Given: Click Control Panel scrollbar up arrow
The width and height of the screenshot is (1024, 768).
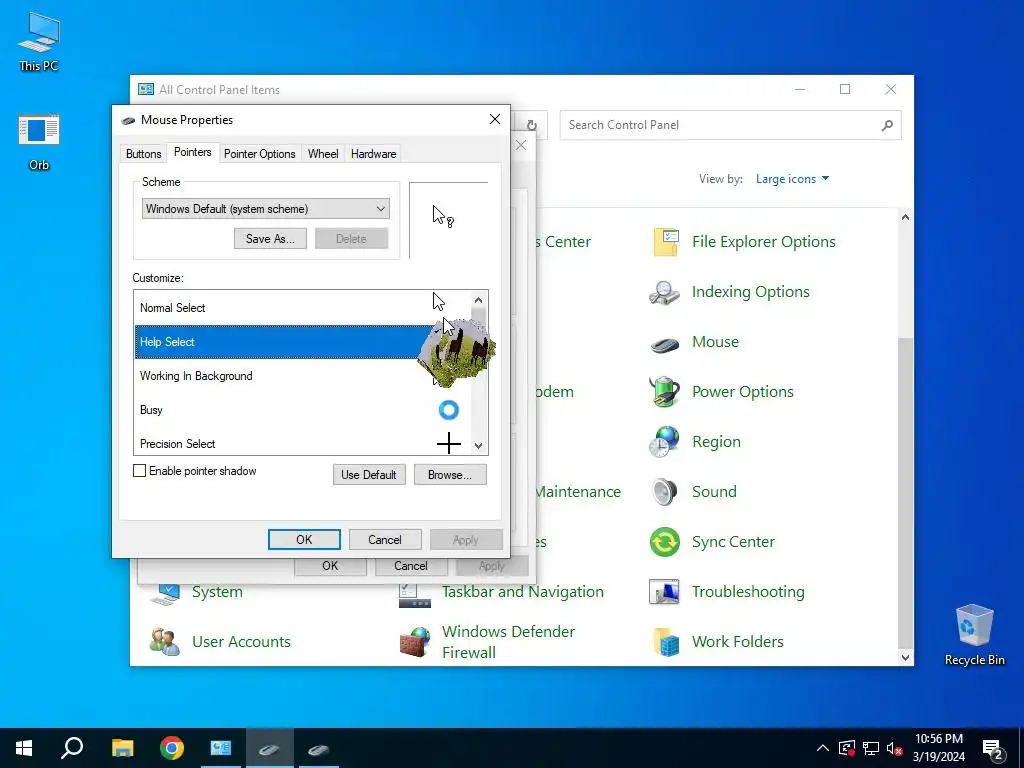Looking at the screenshot, I should point(905,217).
